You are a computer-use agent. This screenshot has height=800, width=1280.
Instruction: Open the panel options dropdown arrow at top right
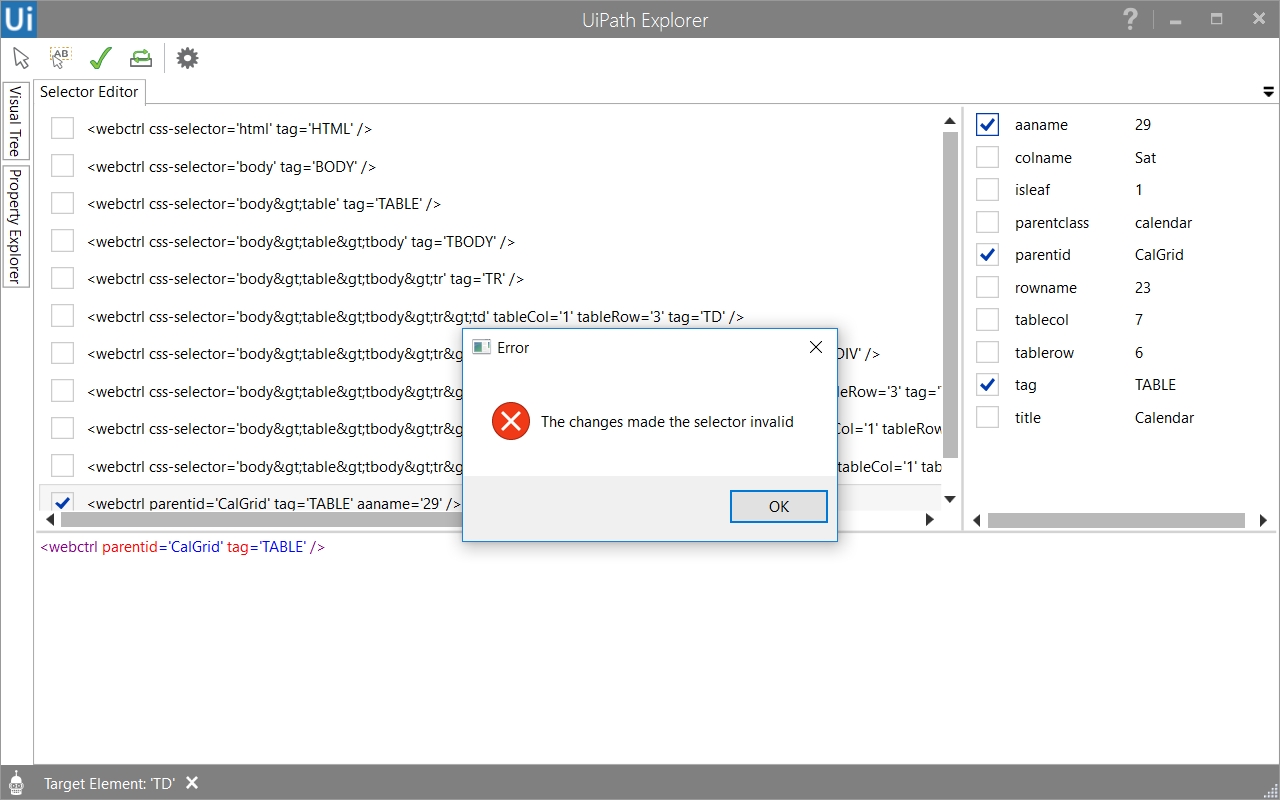pos(1269,92)
